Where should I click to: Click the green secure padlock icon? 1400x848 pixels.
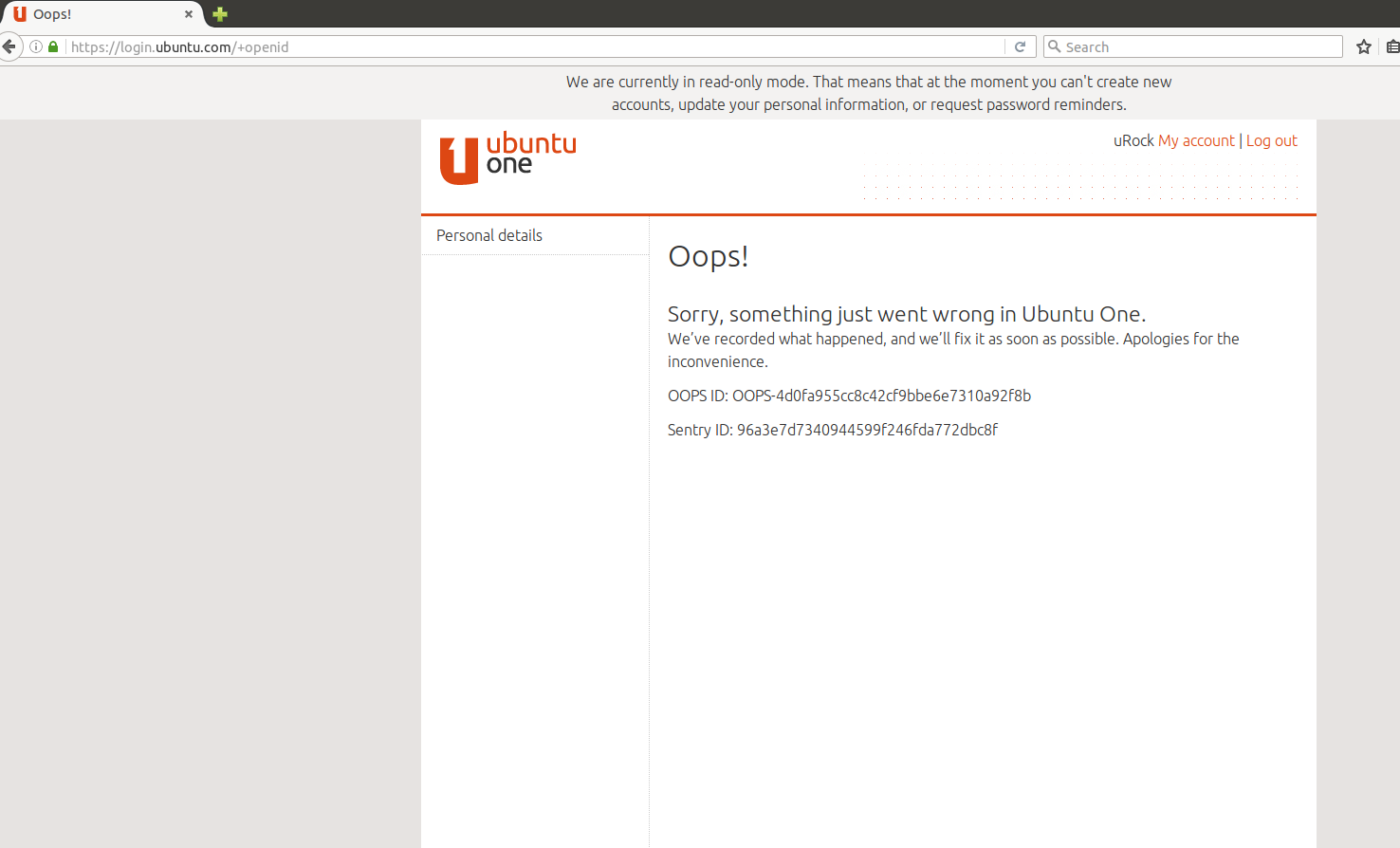coord(53,46)
